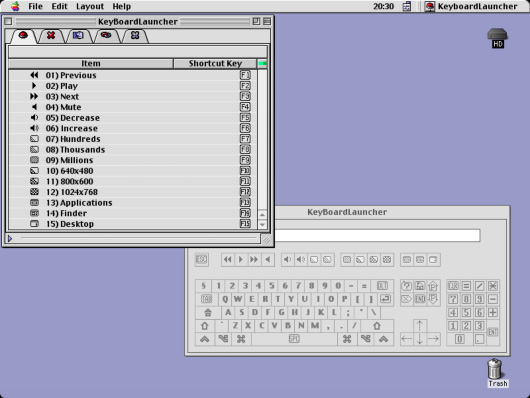530x398 pixels.
Task: Sort by the Item column header
Action: click(x=91, y=64)
